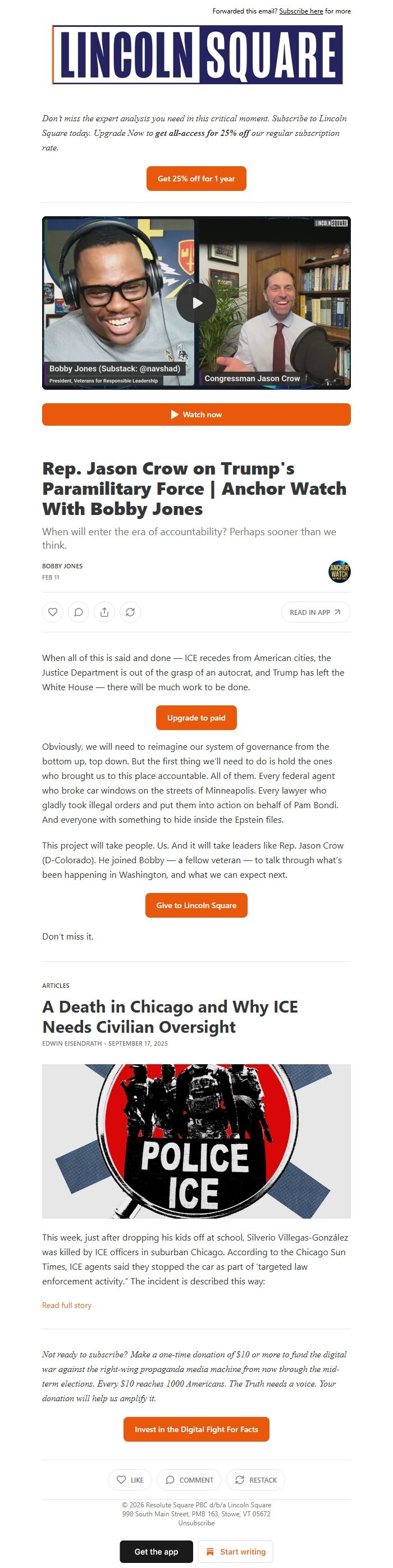Share the post with the share icon
393x1568 pixels.
click(104, 612)
